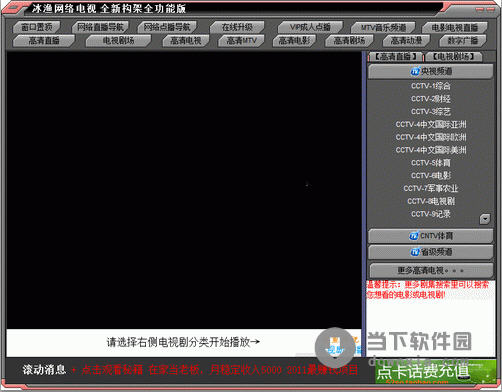This screenshot has width=502, height=392.
Task: Select the 数字广播 digital radio button
Action: (x=462, y=41)
